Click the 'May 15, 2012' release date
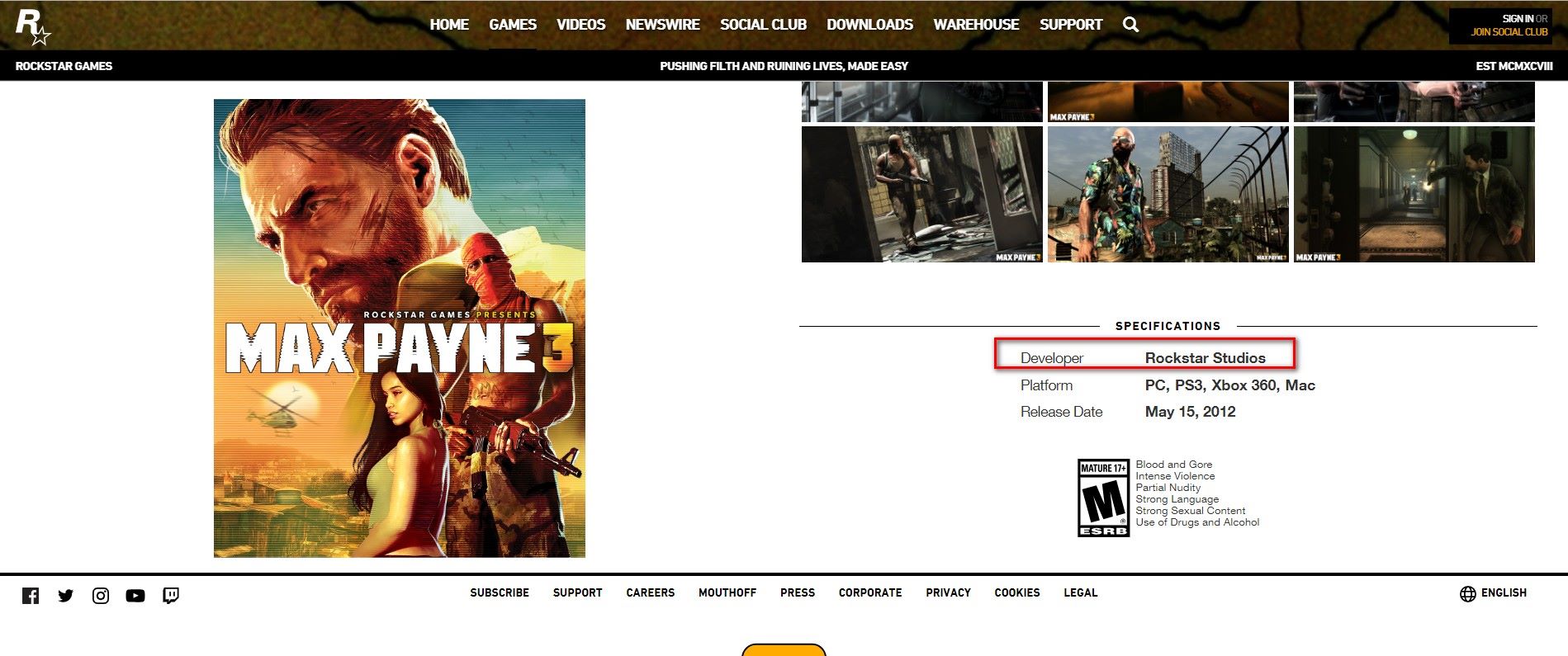 (1190, 412)
